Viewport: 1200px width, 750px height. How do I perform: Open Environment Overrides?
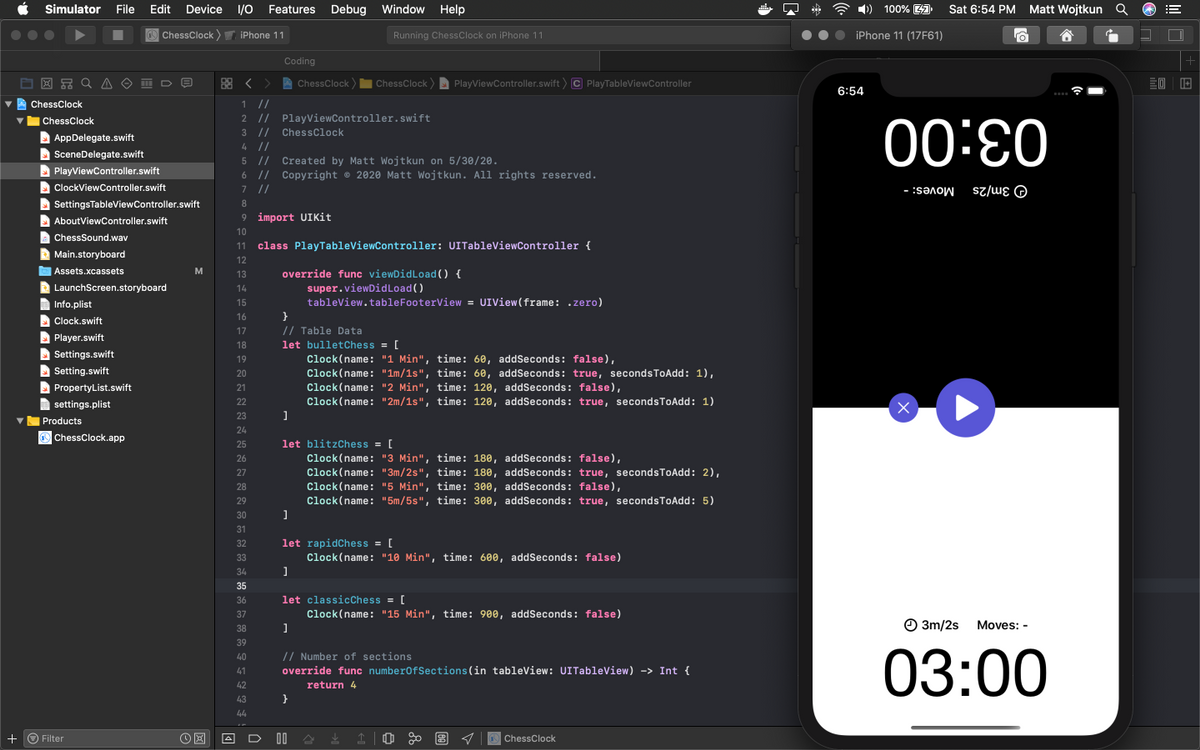(441, 738)
